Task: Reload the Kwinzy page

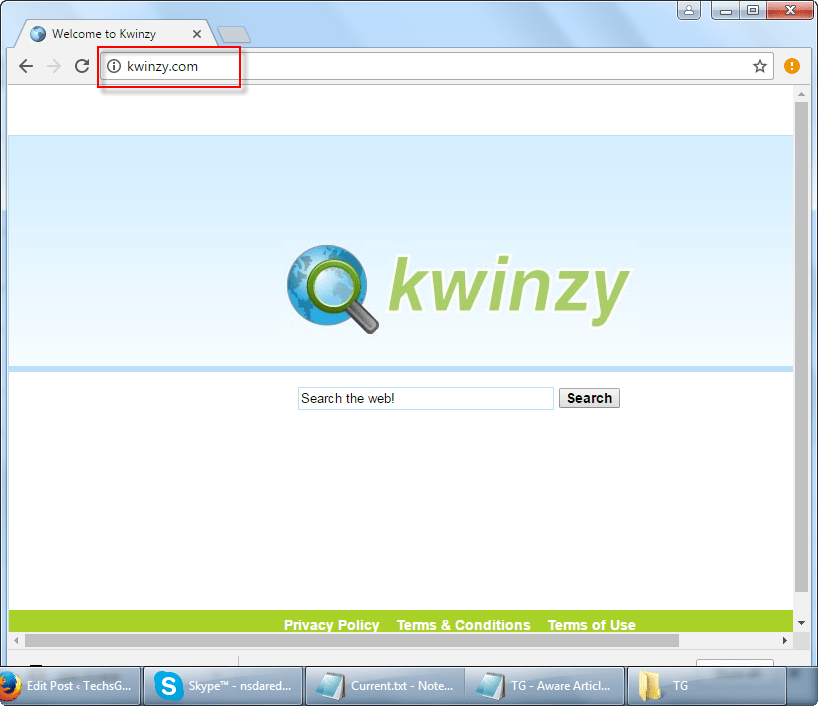Action: coord(82,66)
